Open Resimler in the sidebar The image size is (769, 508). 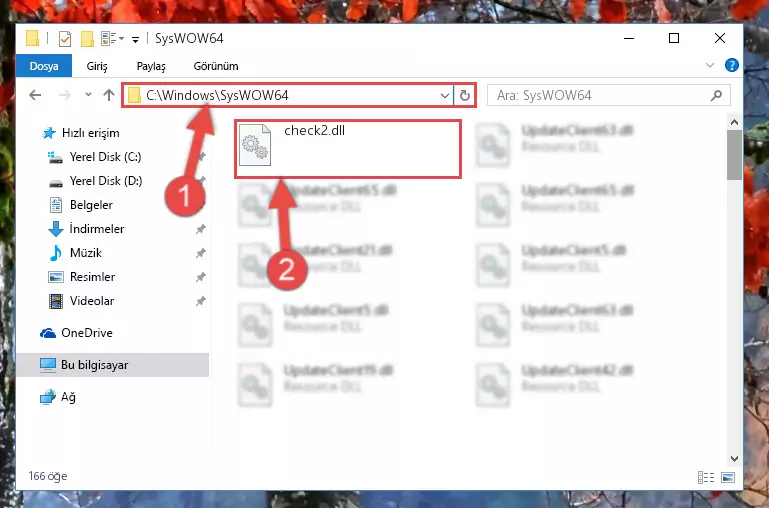click(x=82, y=277)
